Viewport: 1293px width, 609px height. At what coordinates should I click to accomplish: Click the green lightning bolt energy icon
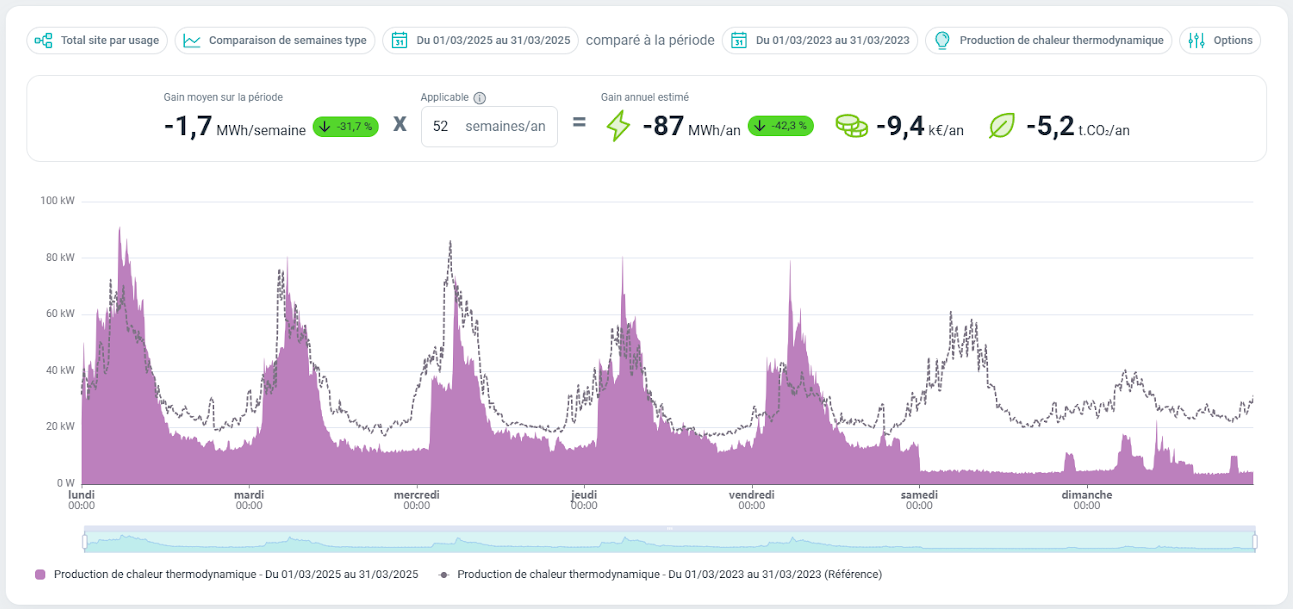[x=619, y=126]
